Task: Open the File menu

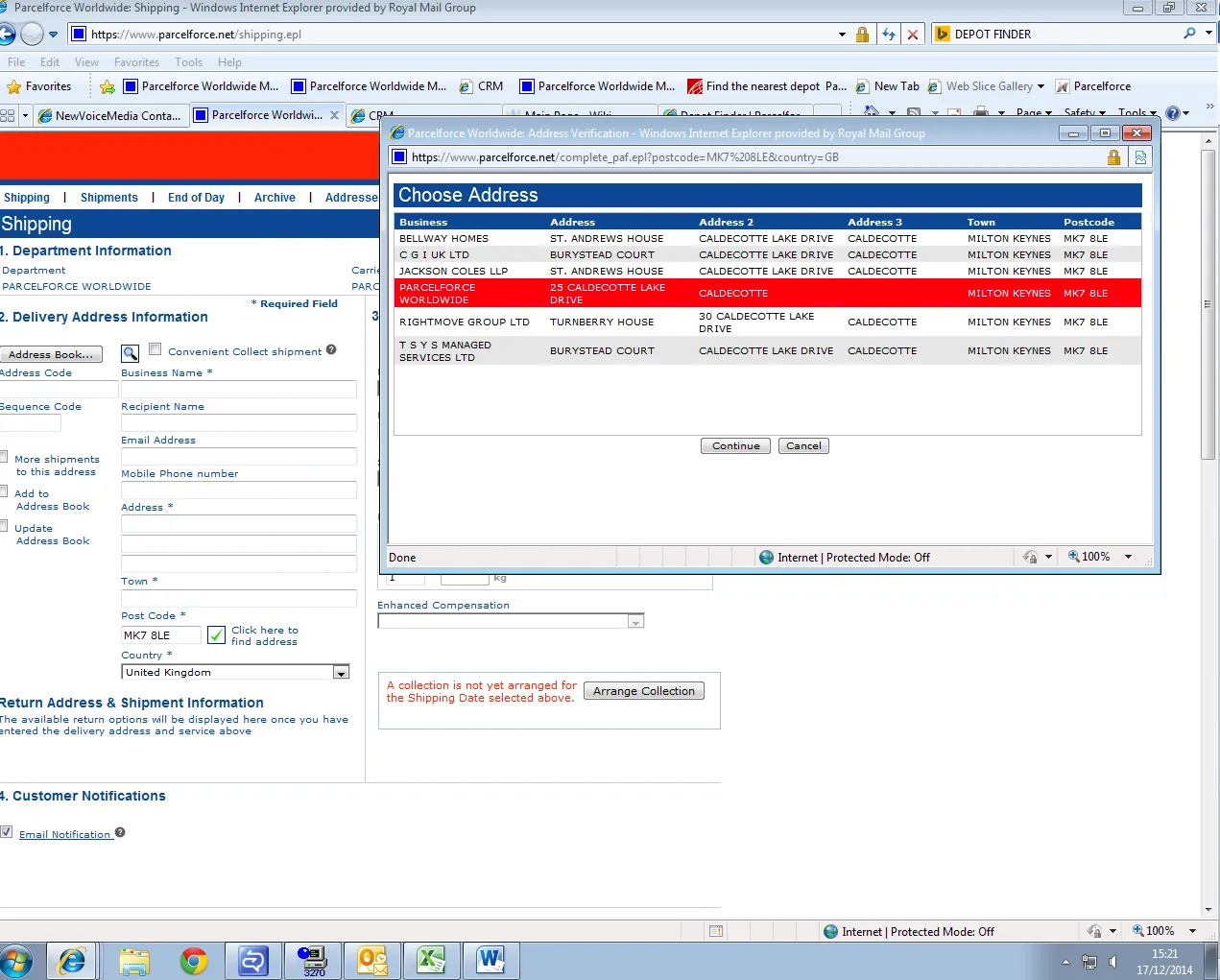Action: point(16,62)
